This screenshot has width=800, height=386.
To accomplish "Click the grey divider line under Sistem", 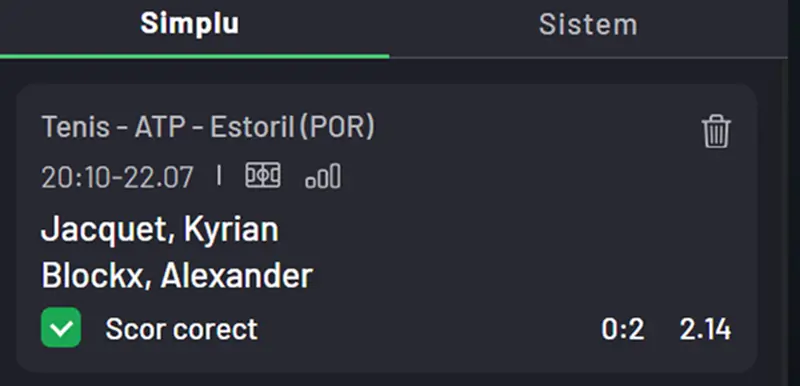I will tap(588, 58).
